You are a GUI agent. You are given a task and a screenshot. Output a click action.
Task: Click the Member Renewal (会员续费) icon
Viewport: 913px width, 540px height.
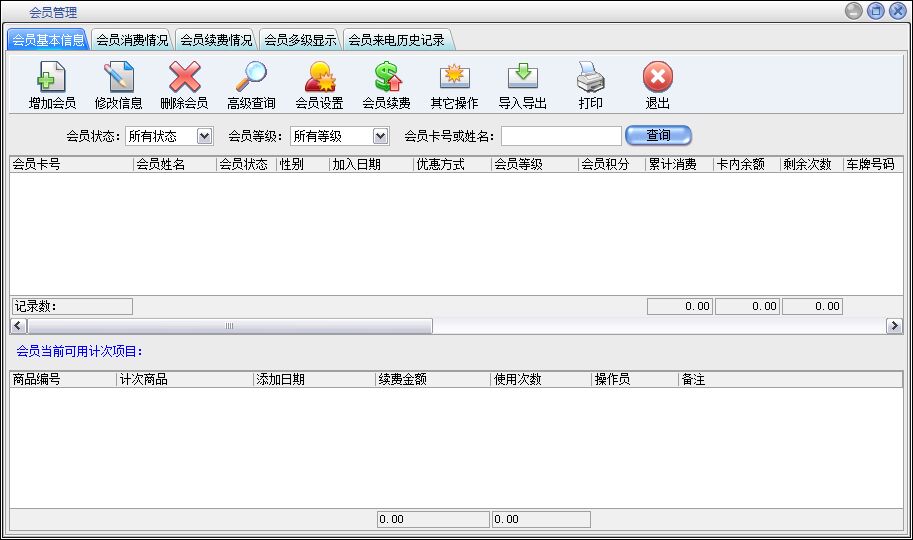click(x=386, y=78)
